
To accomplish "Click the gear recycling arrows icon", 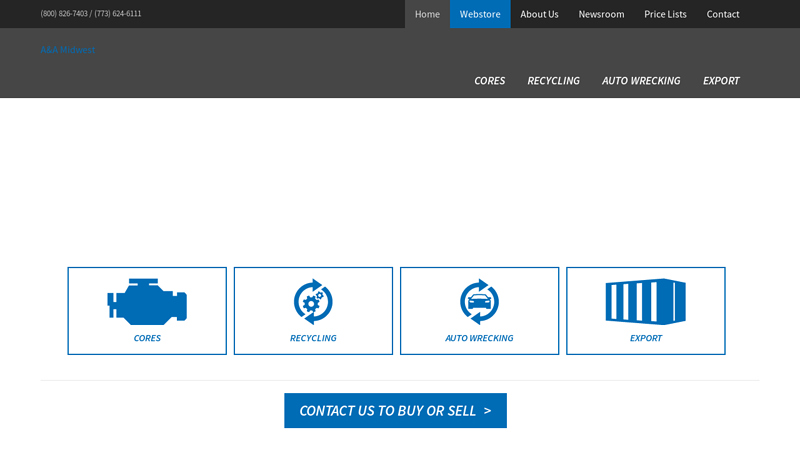I will coord(313,302).
